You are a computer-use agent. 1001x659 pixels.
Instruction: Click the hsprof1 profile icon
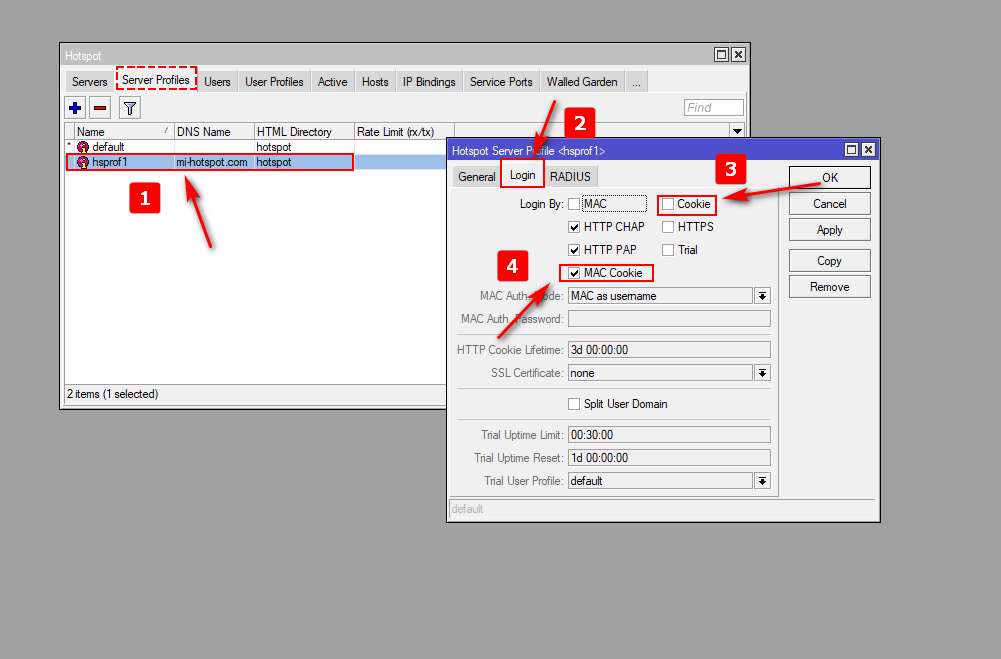coord(83,162)
